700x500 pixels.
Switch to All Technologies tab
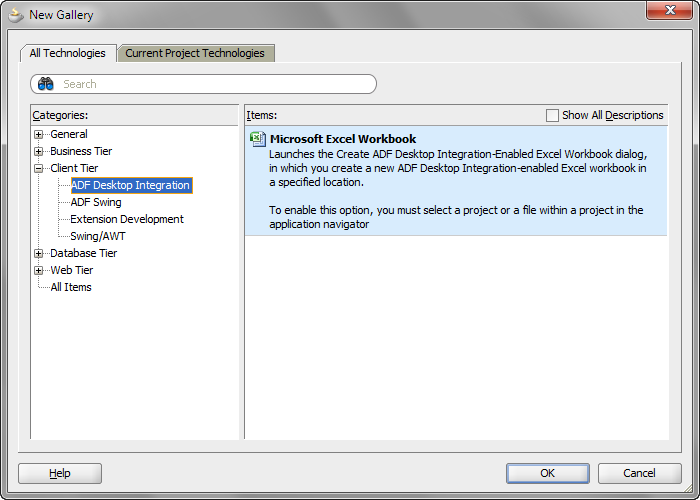tap(67, 53)
